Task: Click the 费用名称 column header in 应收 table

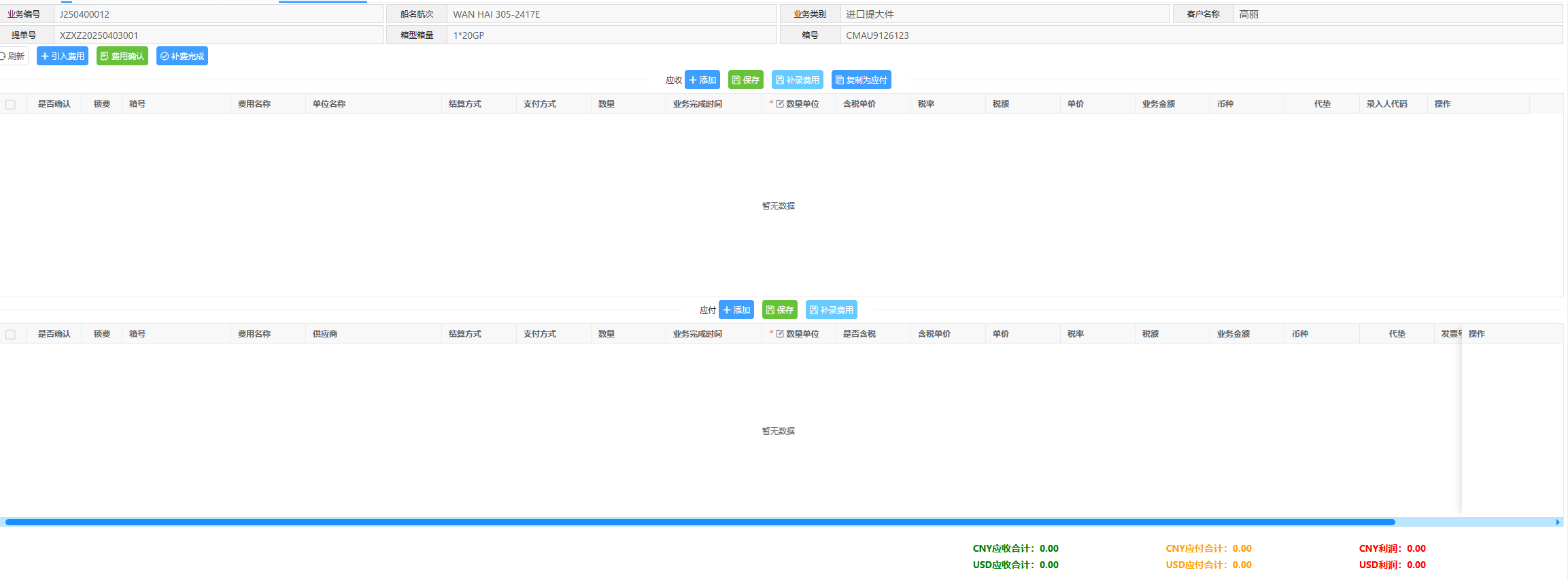Action: (x=254, y=104)
